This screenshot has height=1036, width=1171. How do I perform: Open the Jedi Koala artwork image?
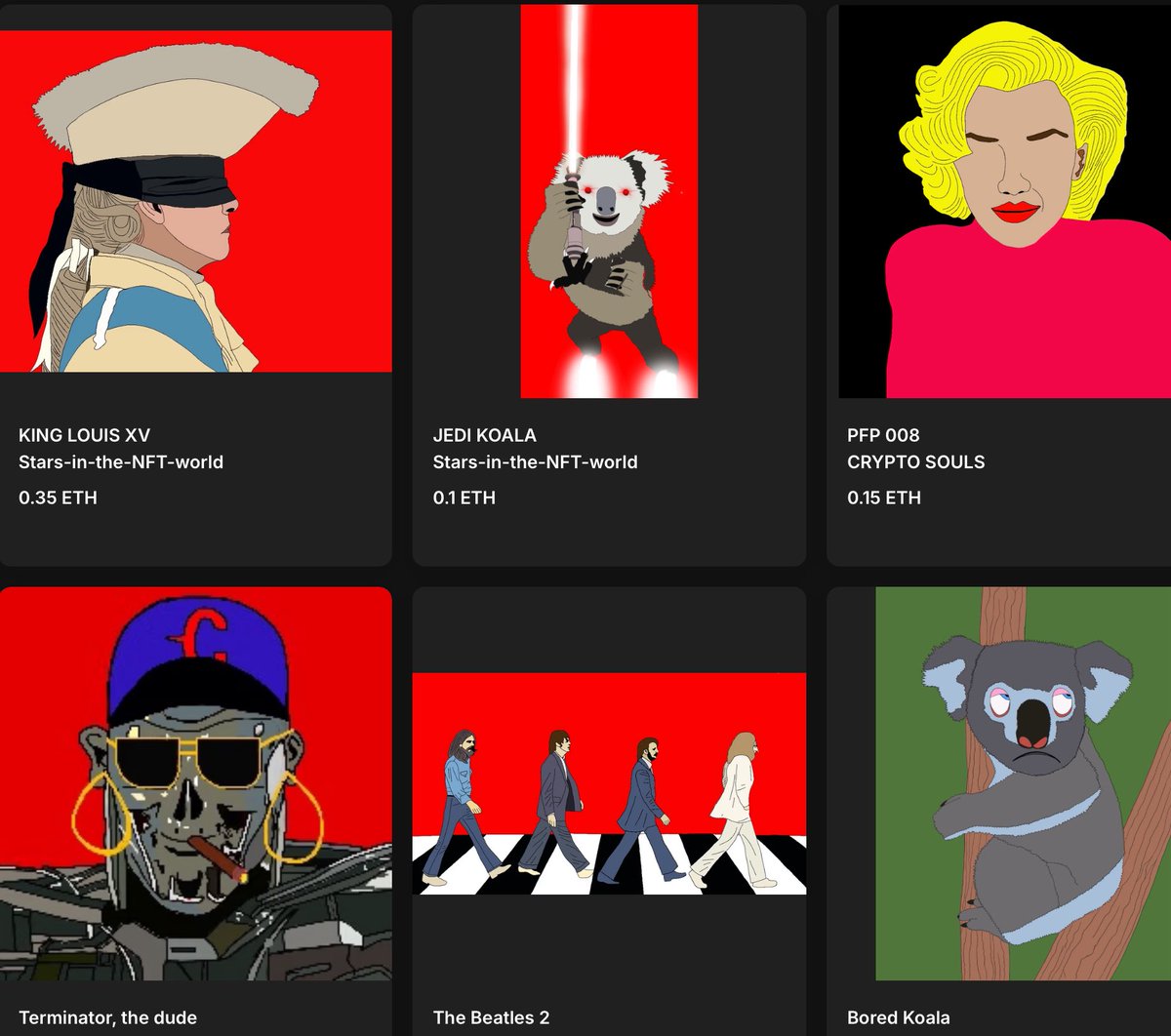pyautogui.click(x=609, y=201)
